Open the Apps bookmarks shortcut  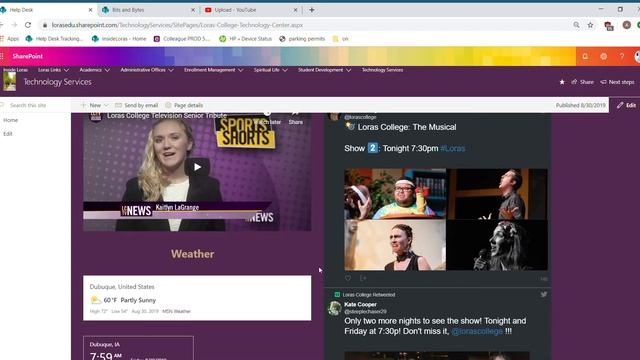click(x=10, y=39)
